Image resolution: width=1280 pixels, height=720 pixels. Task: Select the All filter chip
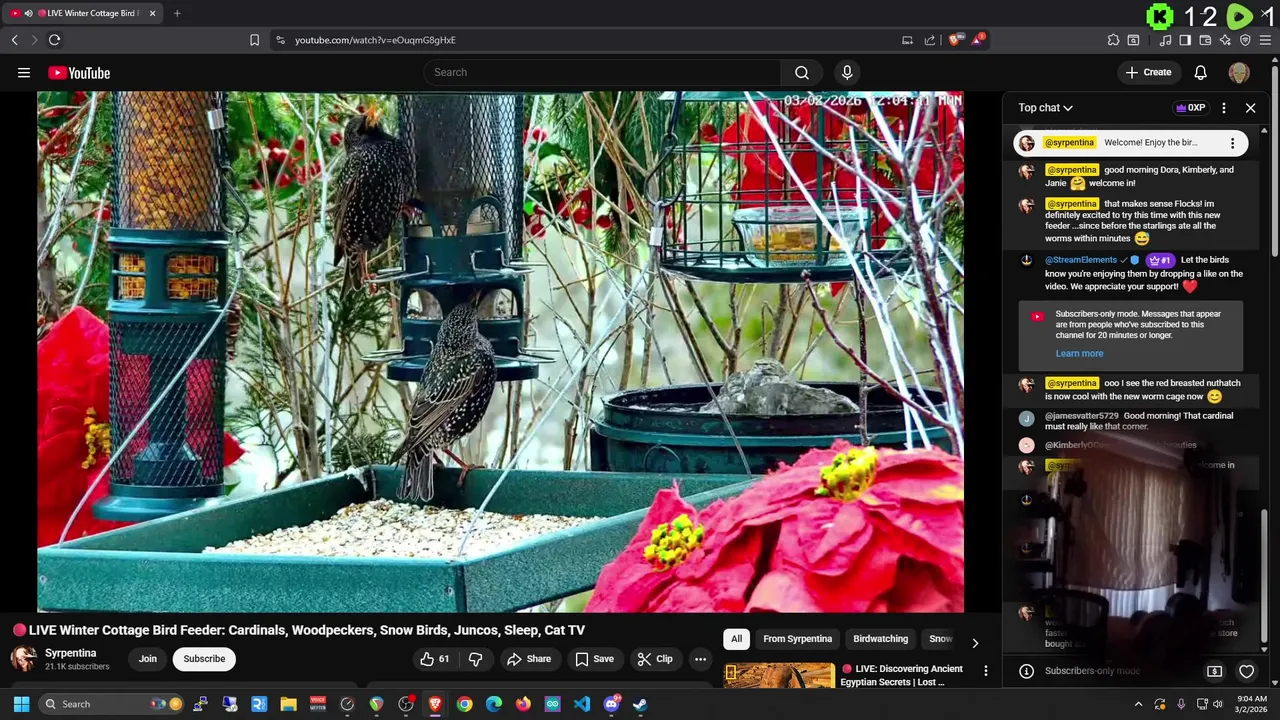(736, 639)
